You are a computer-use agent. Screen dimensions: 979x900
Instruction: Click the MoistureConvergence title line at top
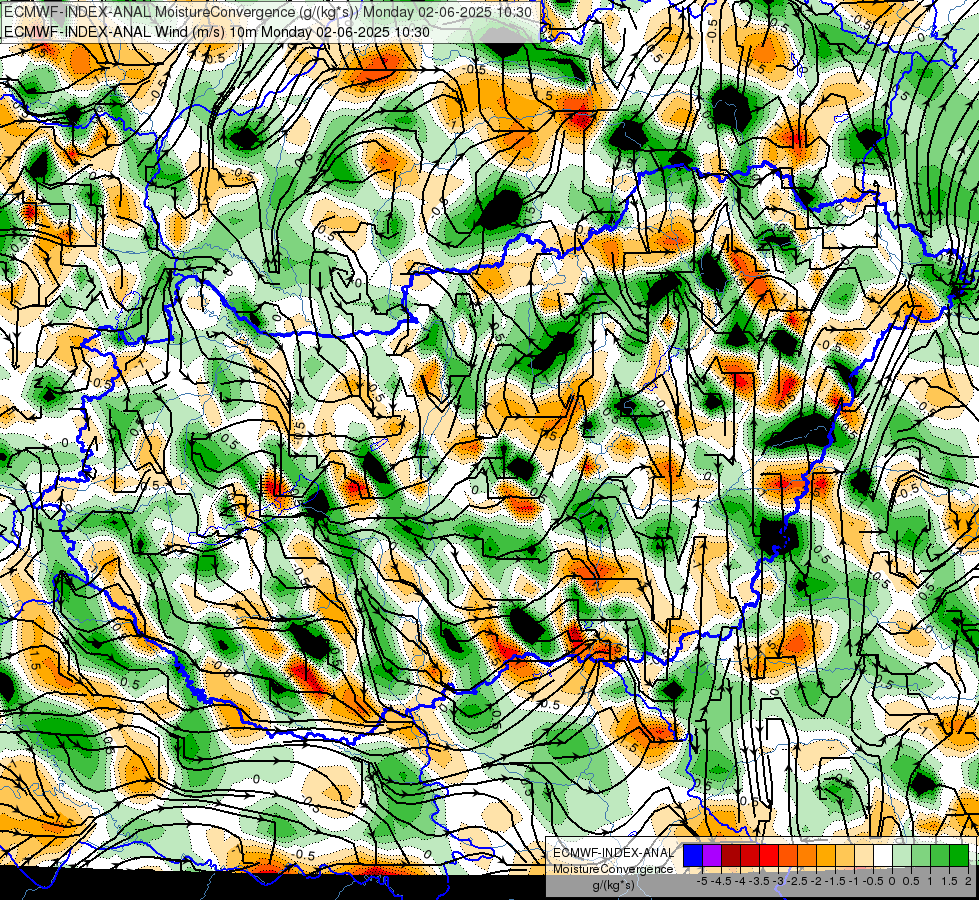coord(268,12)
